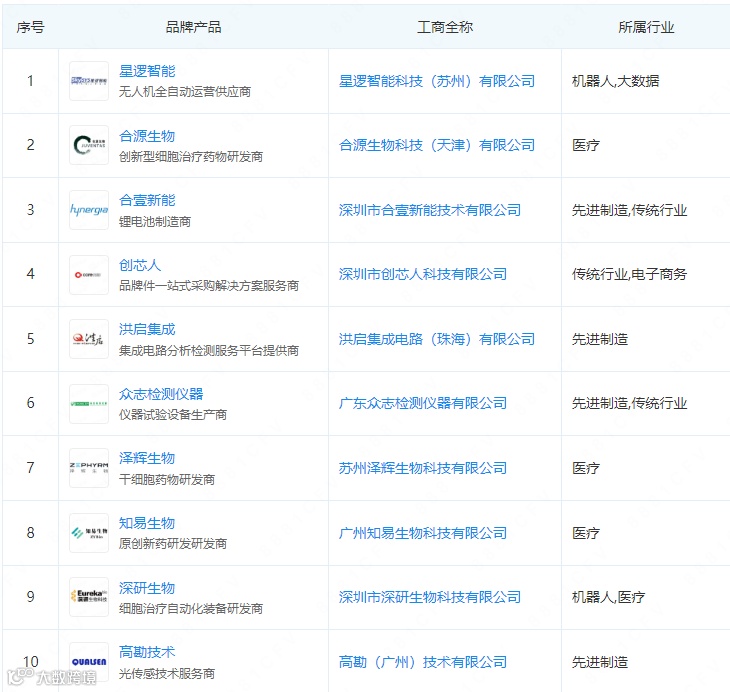Viewport: 730px width, 692px height.
Task: Click the 知易生物 logo icon
Action: click(89, 532)
